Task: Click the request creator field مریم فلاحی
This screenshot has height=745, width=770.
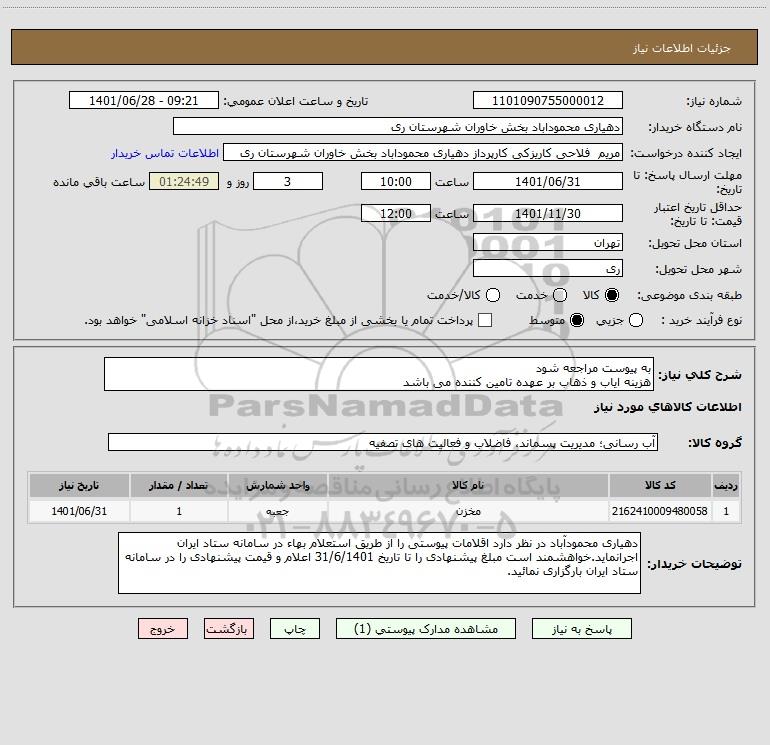Action: (423, 153)
